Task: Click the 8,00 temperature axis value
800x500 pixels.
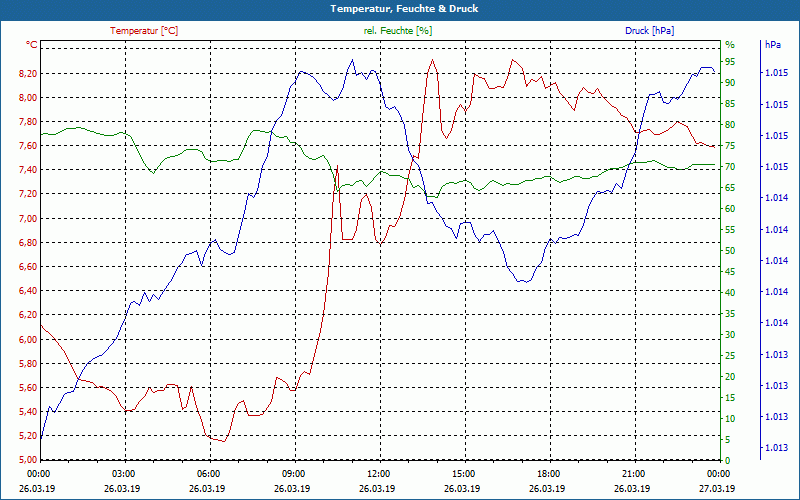Action: [x=28, y=97]
